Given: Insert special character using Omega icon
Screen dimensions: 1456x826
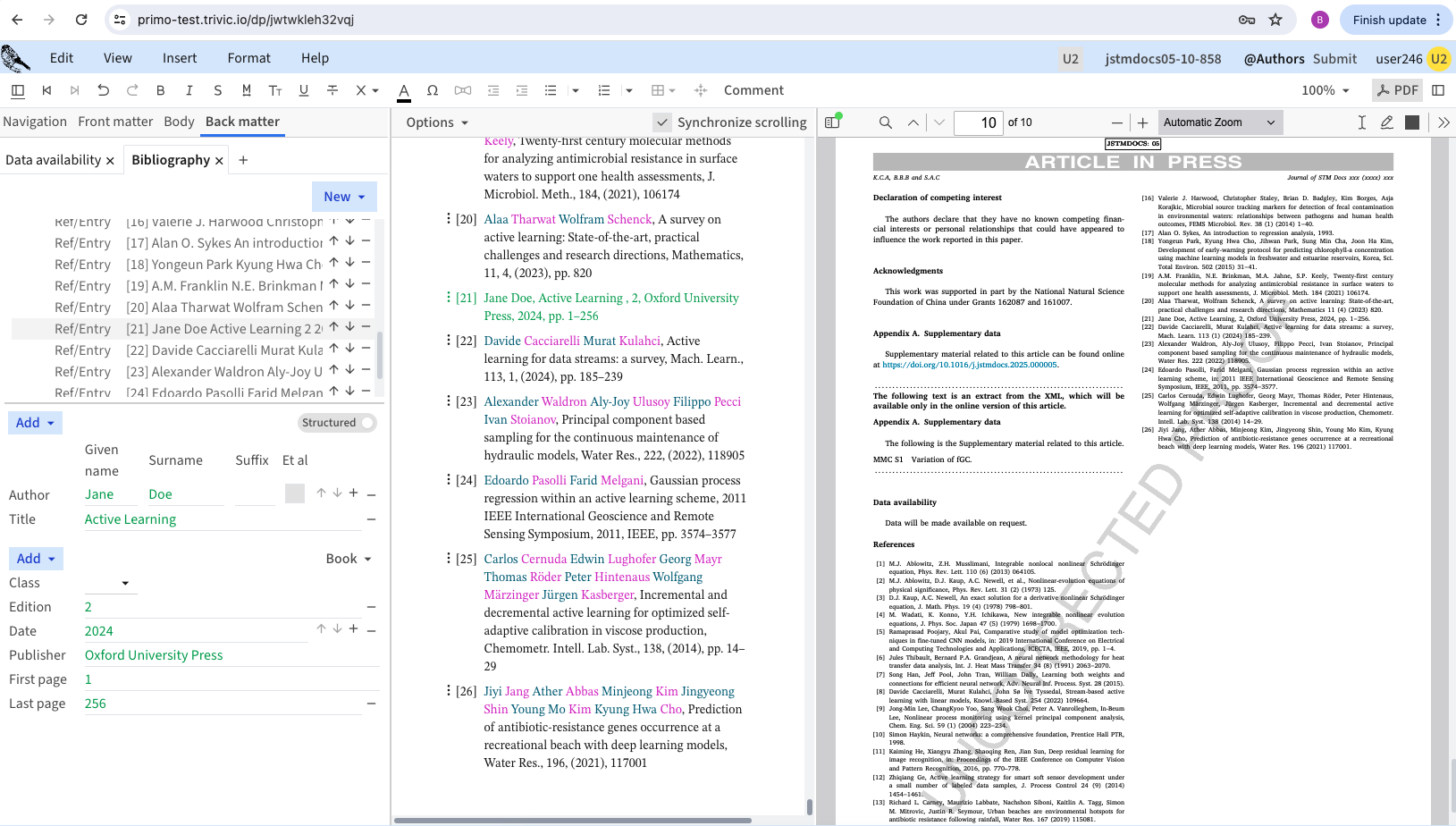Looking at the screenshot, I should [433, 90].
